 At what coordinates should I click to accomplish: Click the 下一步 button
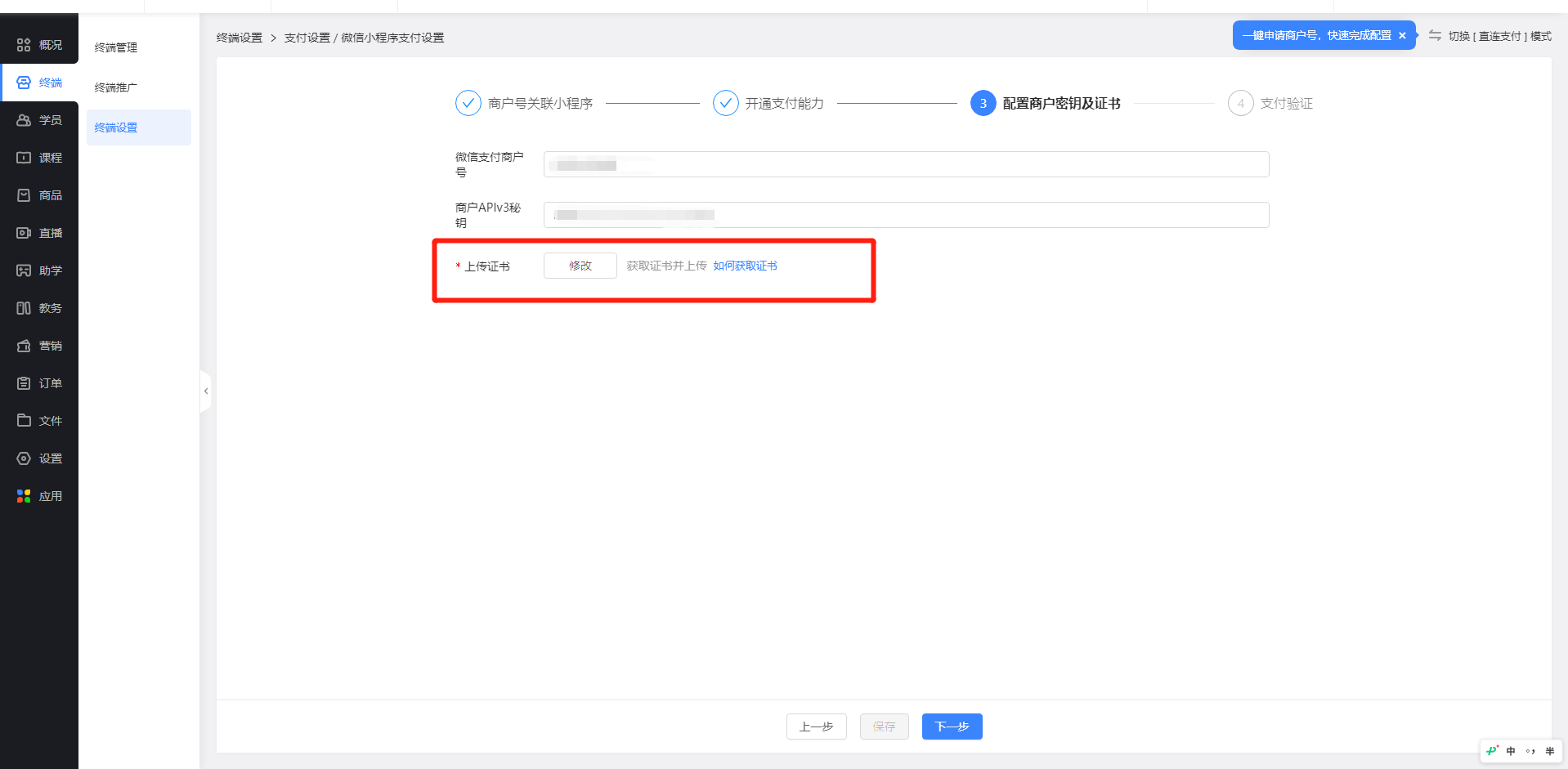tap(952, 727)
